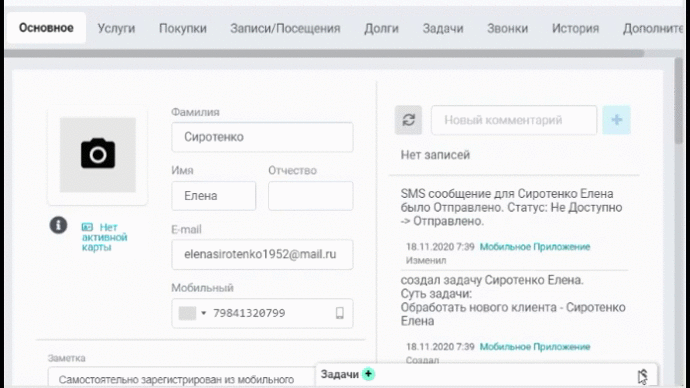This screenshot has width=690, height=388.
Task: Open the country flag dropdown arrow
Action: pyautogui.click(x=203, y=313)
